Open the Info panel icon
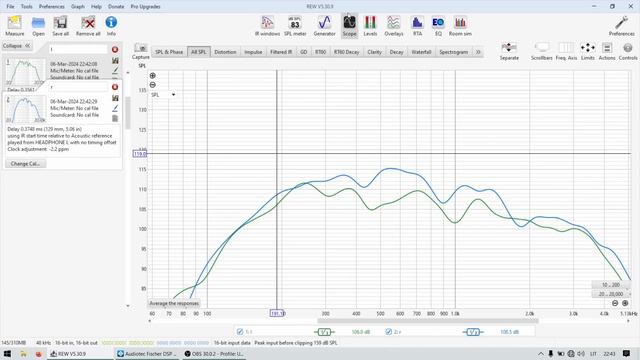640x360 pixels. [x=111, y=26]
